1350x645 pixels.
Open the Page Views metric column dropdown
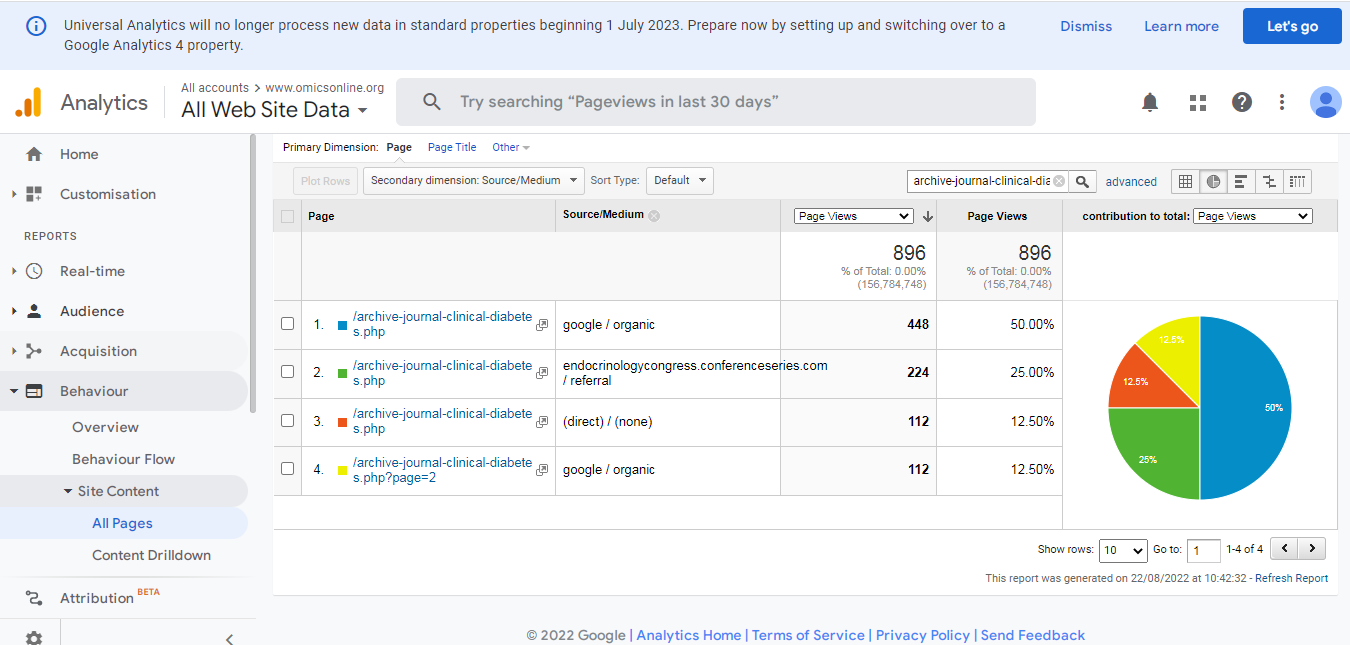tap(854, 216)
